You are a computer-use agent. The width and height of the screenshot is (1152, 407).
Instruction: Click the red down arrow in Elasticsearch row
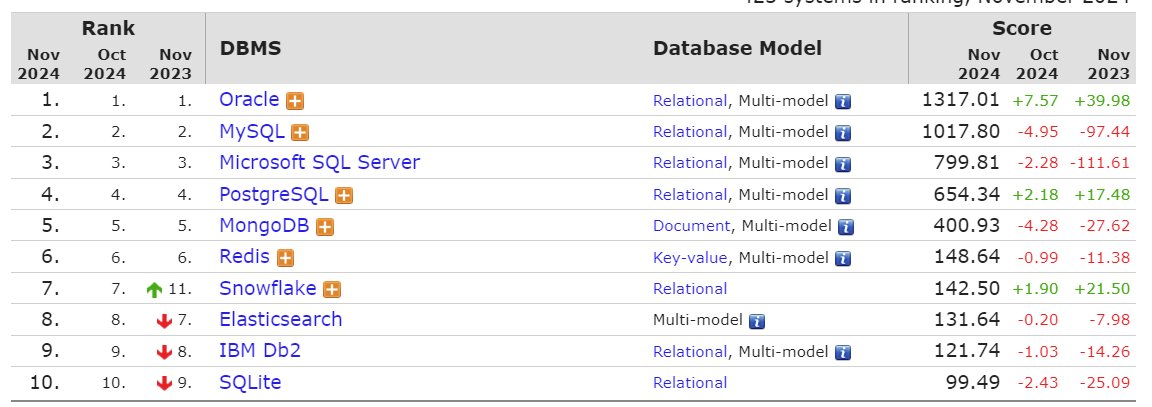(165, 321)
